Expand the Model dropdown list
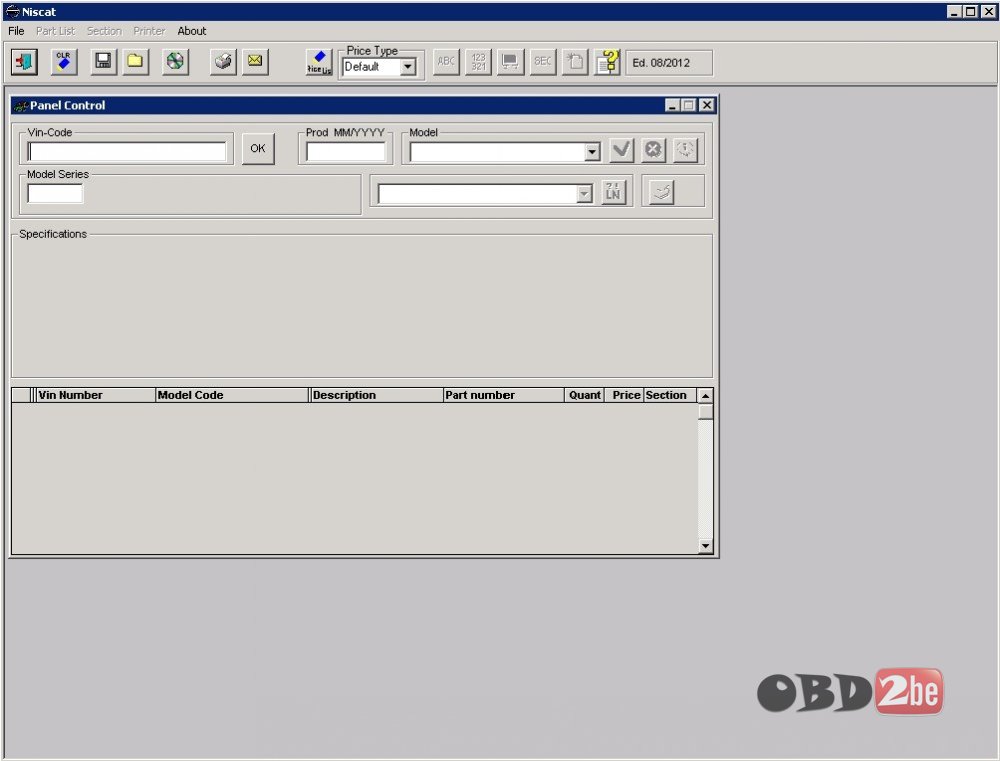The width and height of the screenshot is (1000, 761). coord(592,152)
